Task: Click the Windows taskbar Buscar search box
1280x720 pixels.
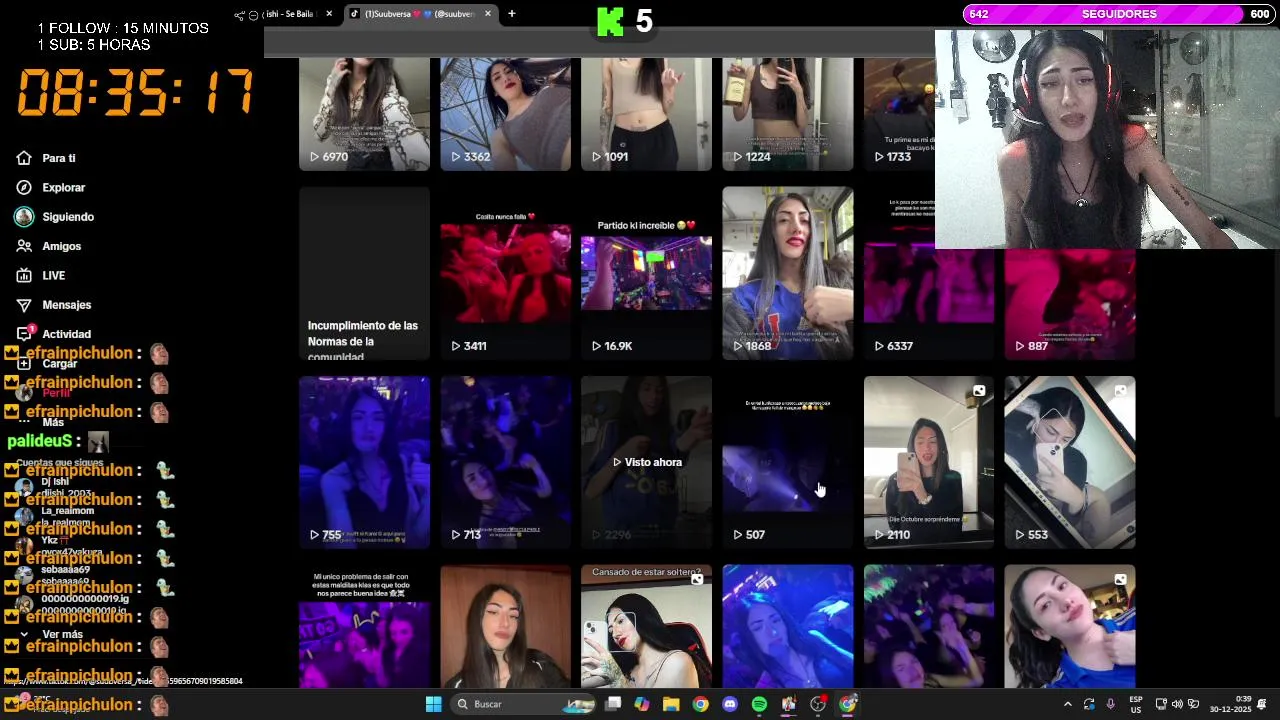Action: tap(524, 704)
